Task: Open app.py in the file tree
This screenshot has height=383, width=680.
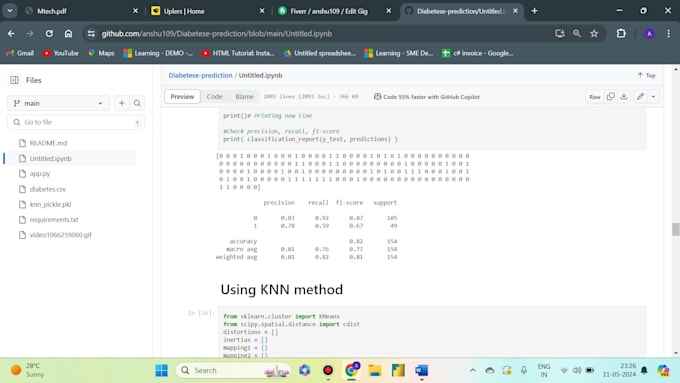Action: click(40, 173)
